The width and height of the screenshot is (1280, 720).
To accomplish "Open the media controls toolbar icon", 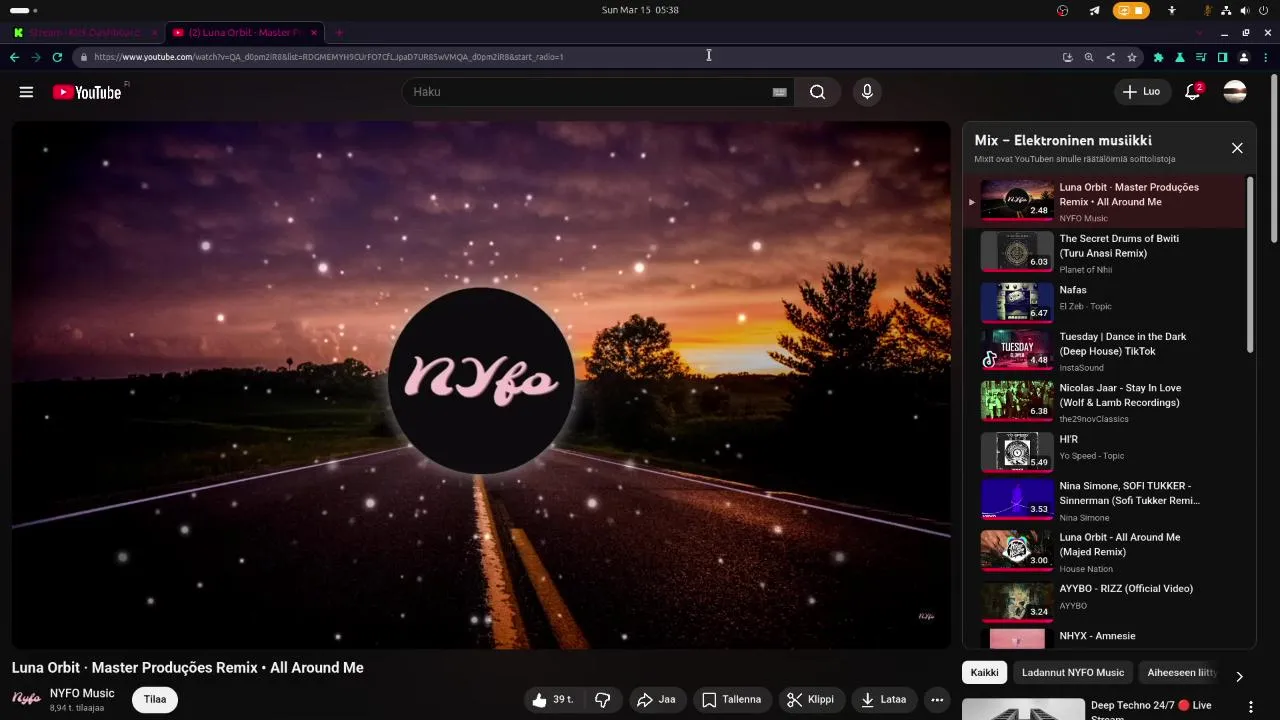I will coord(1202,57).
